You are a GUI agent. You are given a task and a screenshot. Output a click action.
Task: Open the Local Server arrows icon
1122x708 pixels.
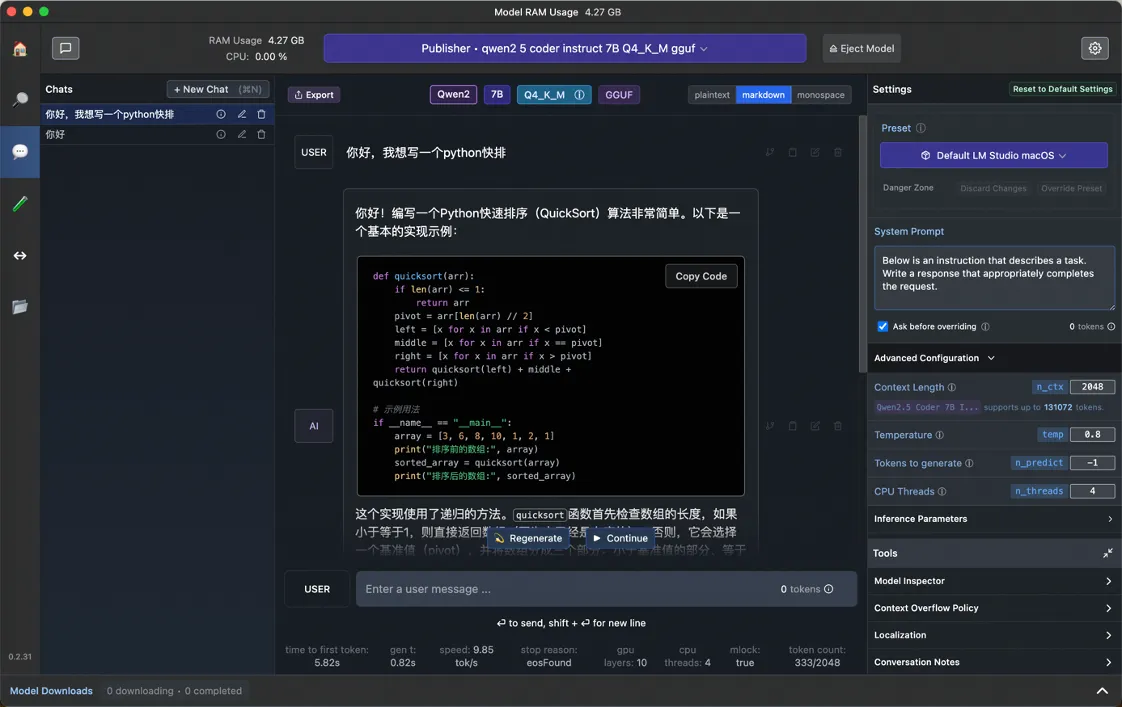(20, 256)
